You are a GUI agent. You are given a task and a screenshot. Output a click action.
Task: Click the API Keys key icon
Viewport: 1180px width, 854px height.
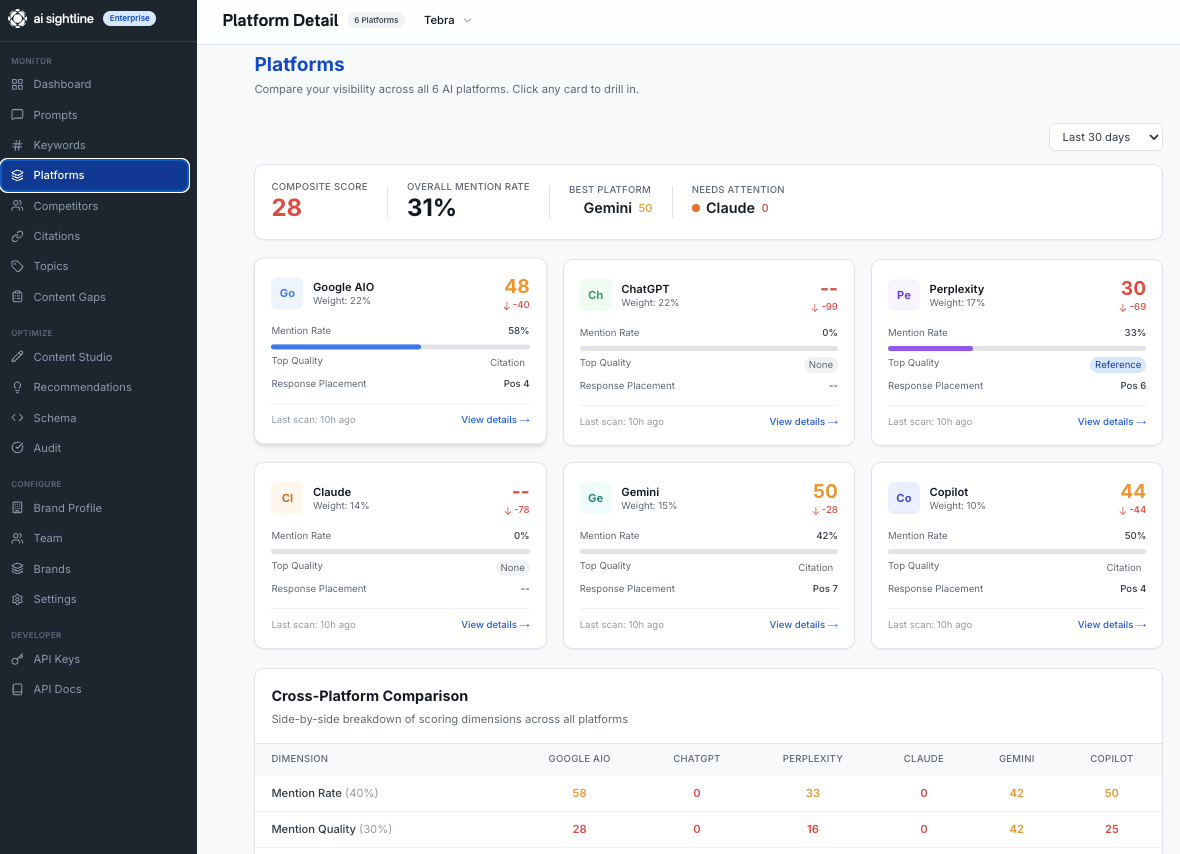(x=17, y=659)
